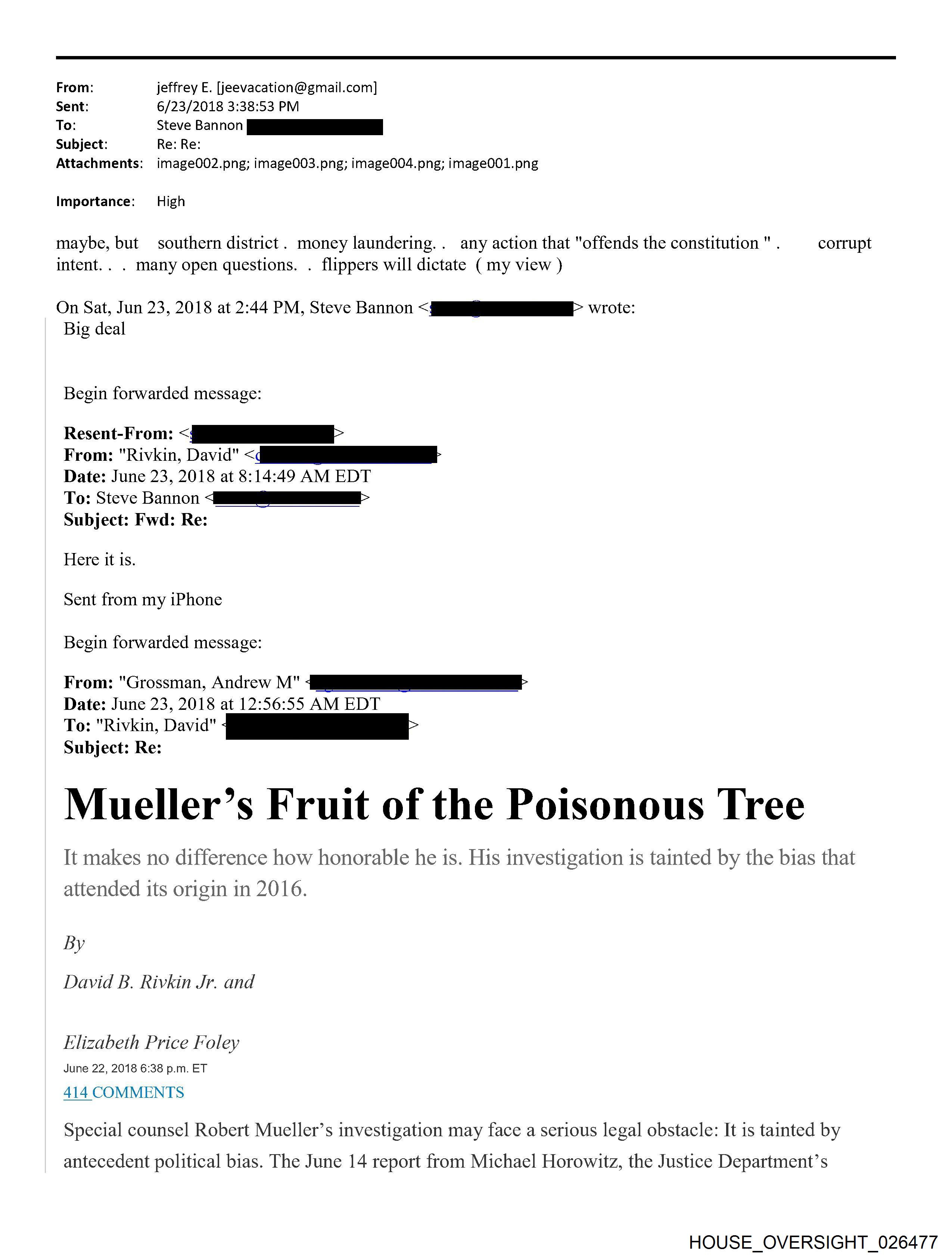Open the "414 COMMENTS" link

coord(124,1093)
